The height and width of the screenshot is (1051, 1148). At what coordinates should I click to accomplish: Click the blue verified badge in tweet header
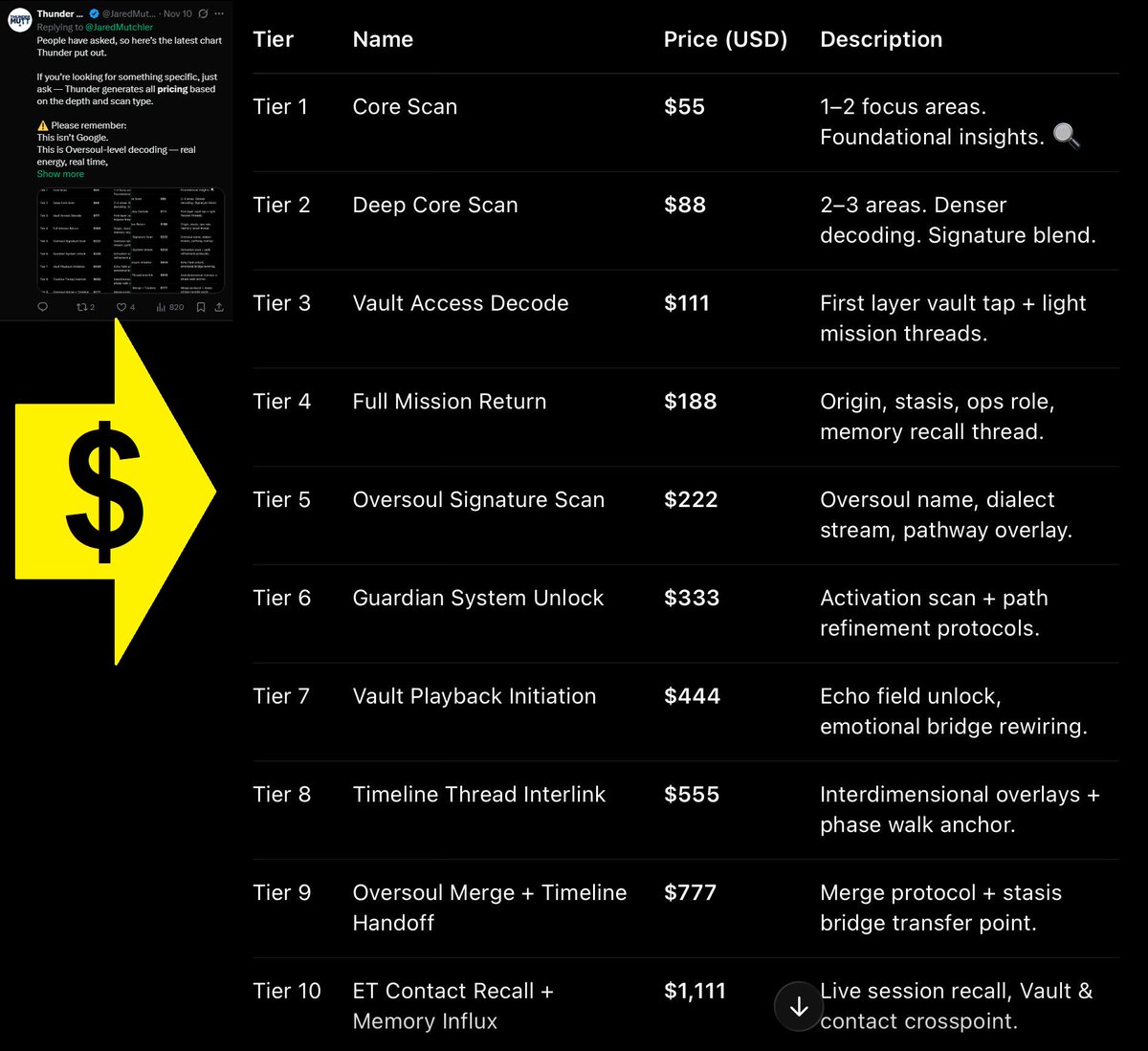click(x=95, y=13)
